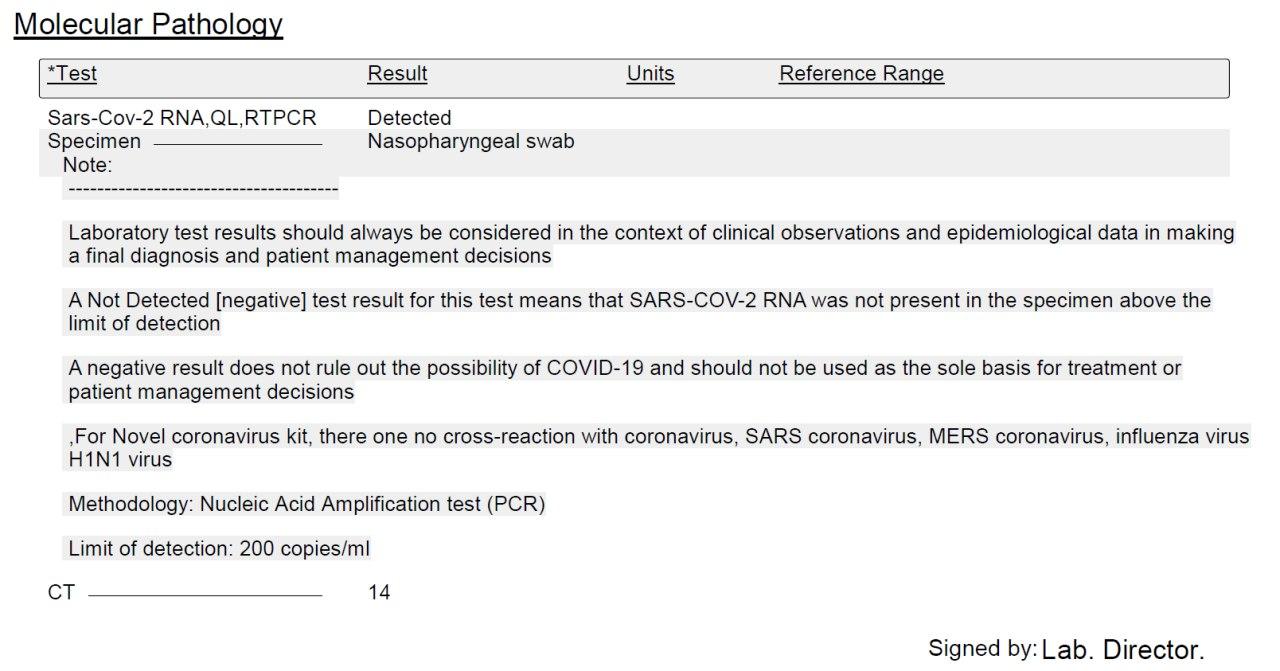This screenshot has height=671, width=1280.
Task: Click the CT value 14
Action: click(x=379, y=593)
